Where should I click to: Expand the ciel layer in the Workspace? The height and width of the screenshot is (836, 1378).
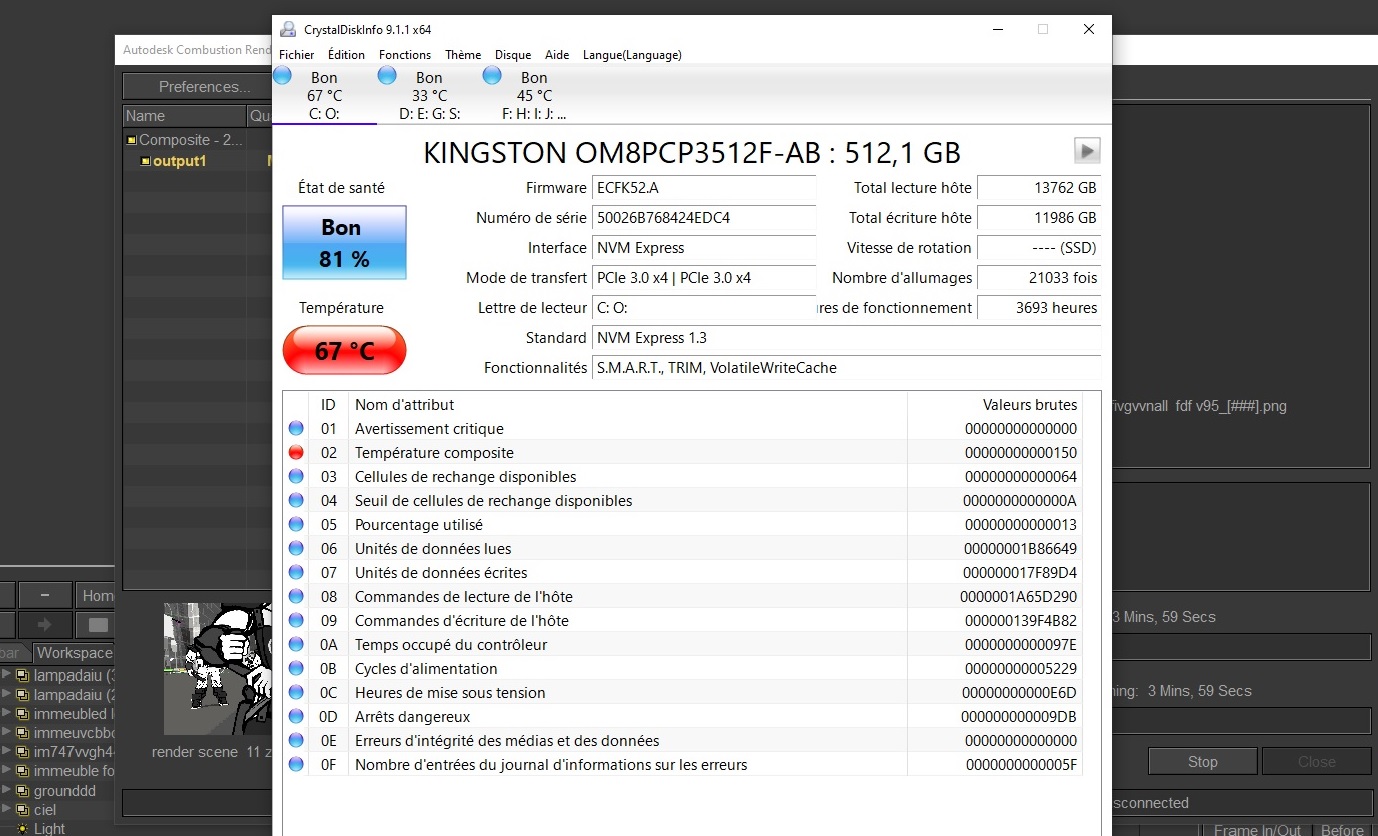[7, 809]
